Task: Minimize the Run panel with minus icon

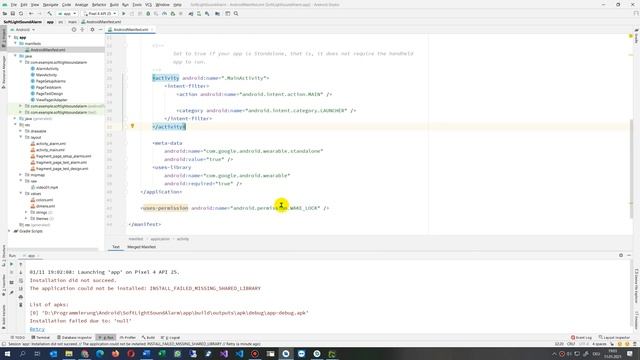Action: pos(629,255)
